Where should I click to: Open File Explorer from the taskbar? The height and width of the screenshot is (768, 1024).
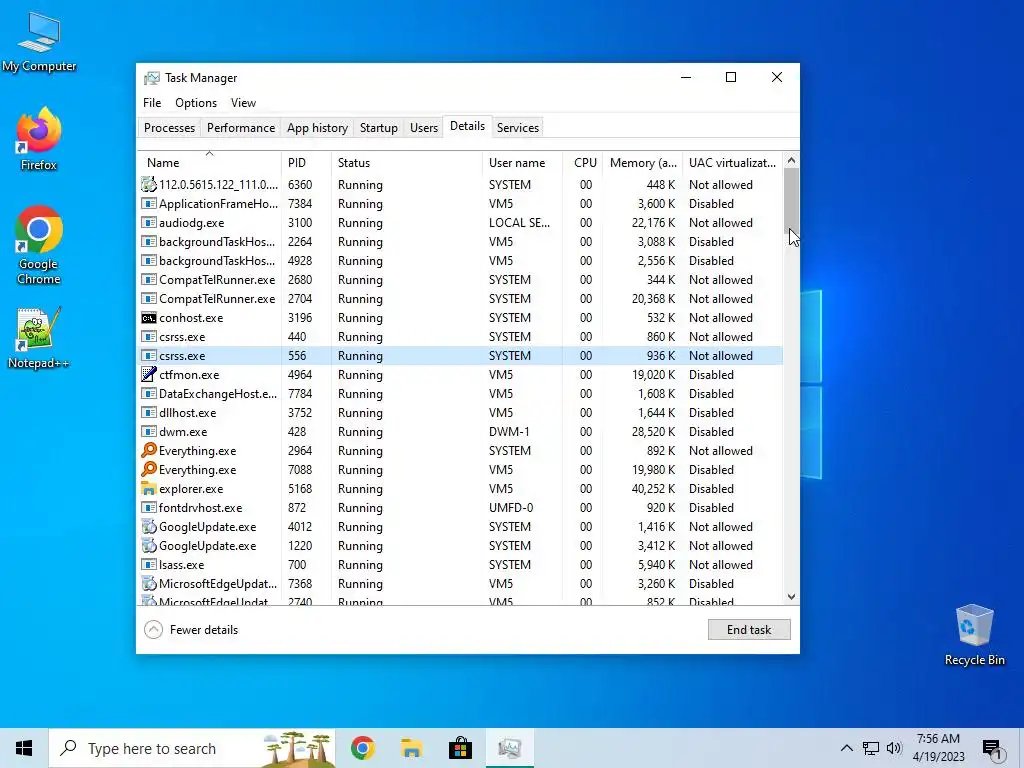[411, 748]
